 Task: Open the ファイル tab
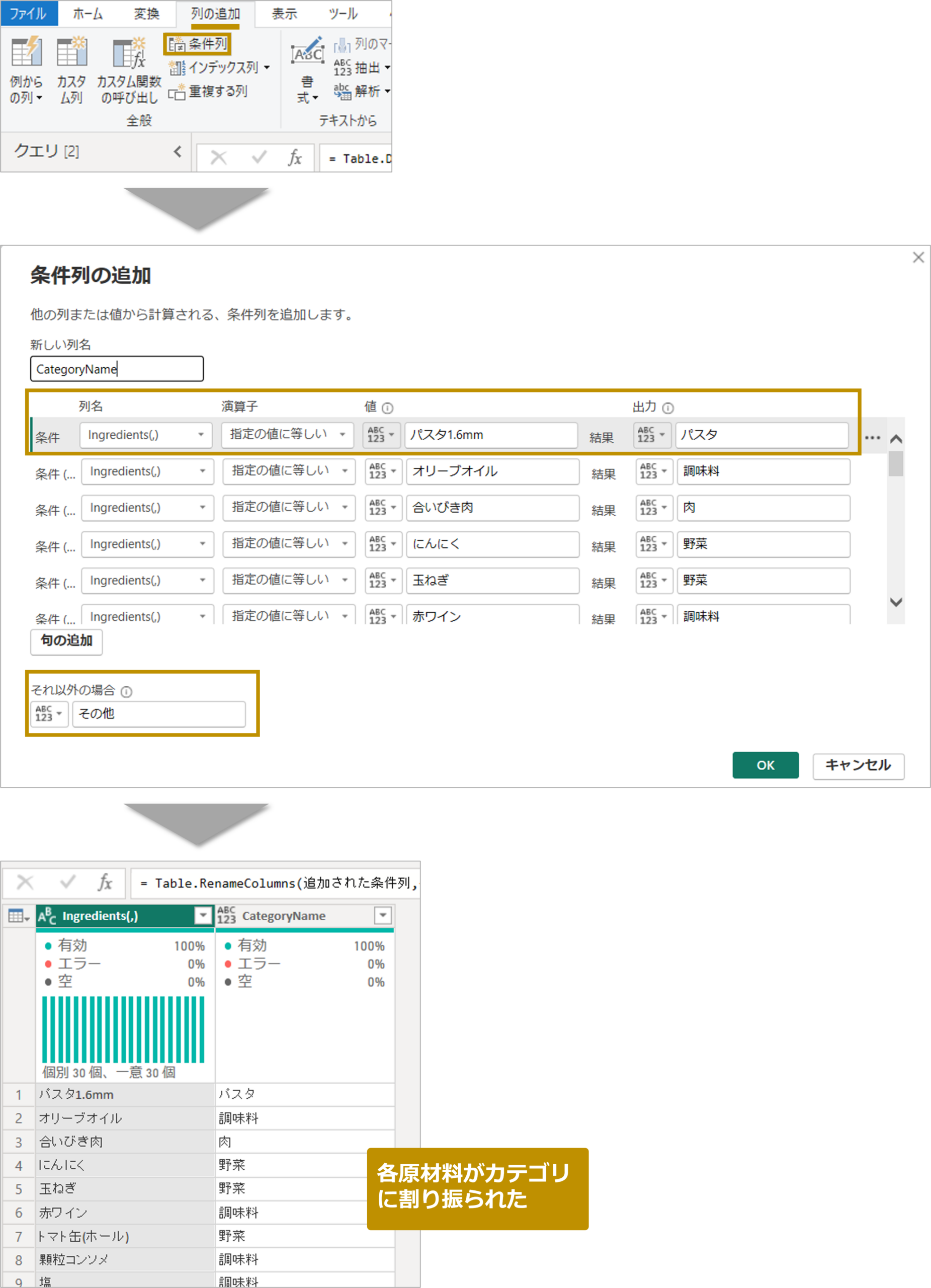tap(28, 14)
